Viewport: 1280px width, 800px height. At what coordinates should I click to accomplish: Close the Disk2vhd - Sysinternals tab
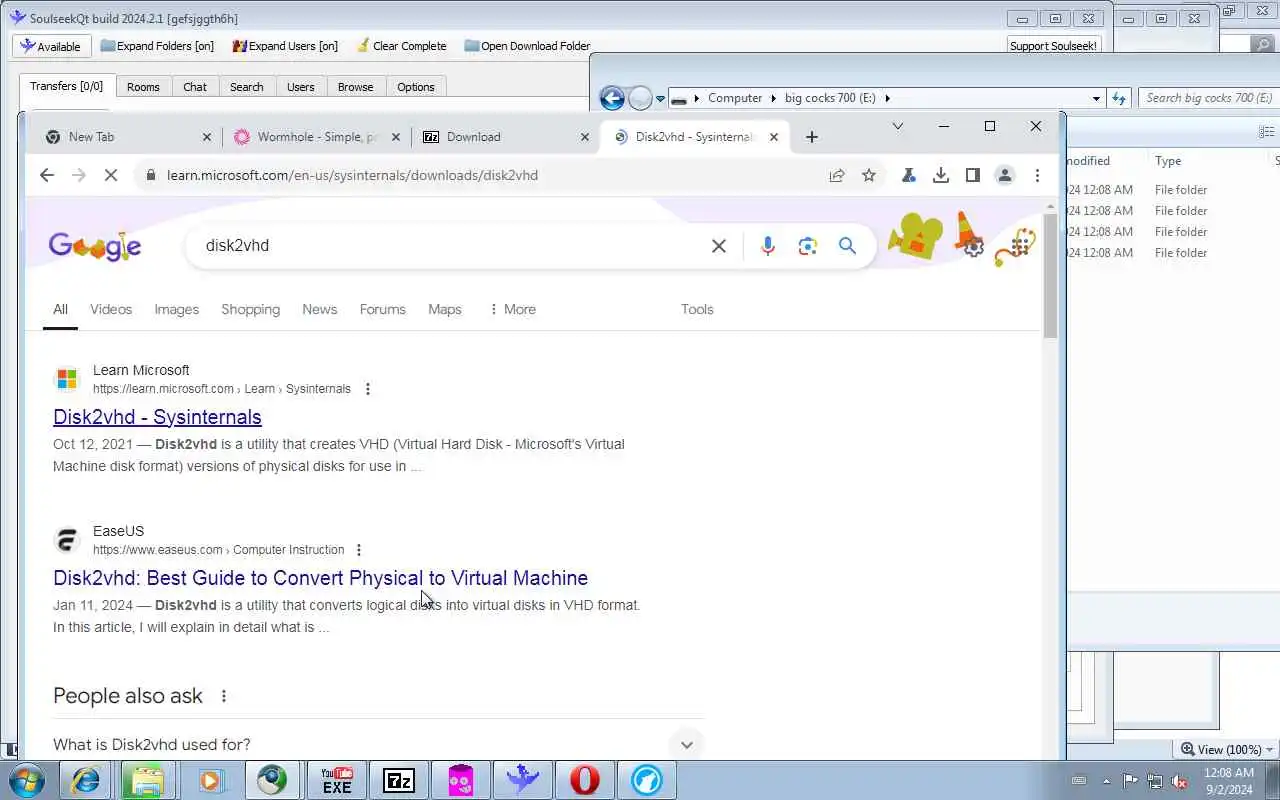[x=773, y=137]
